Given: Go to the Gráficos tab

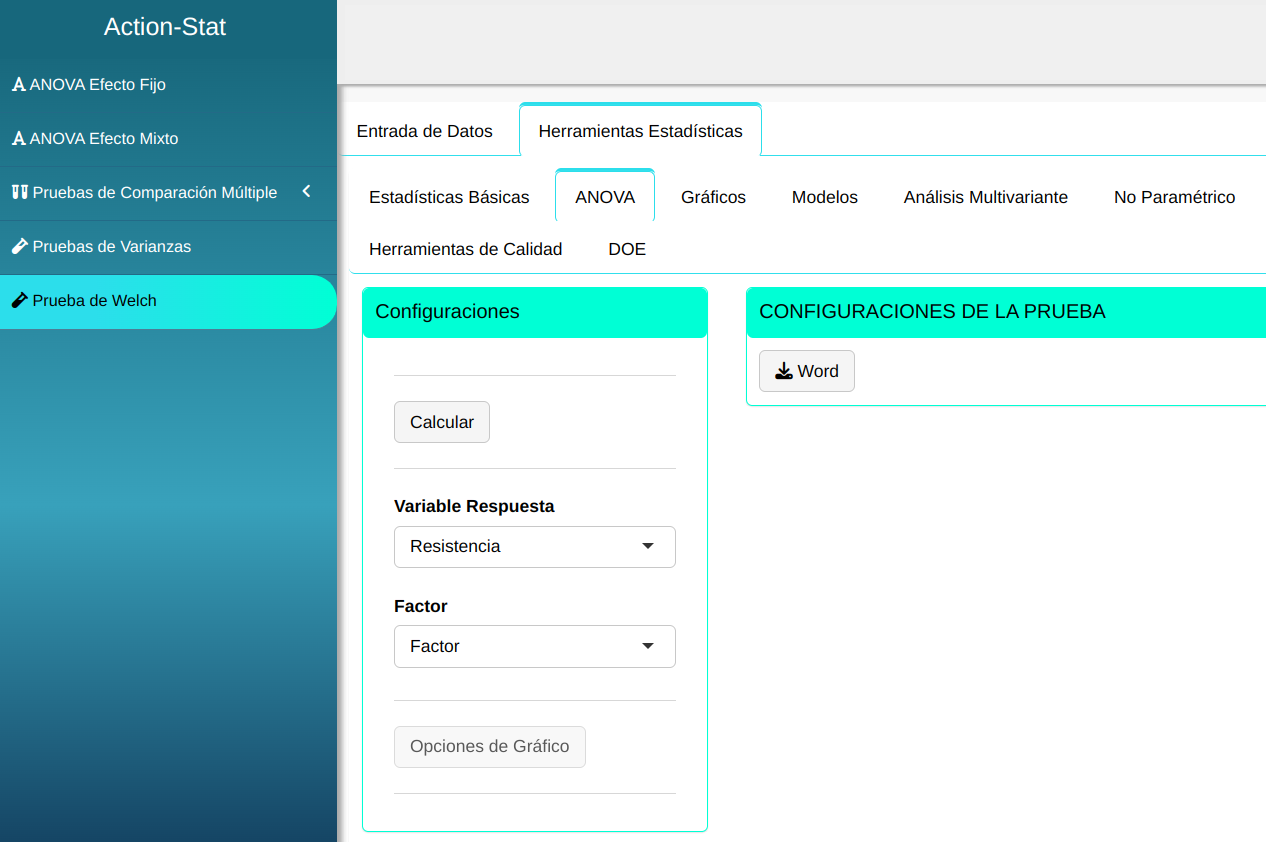Looking at the screenshot, I should [713, 197].
